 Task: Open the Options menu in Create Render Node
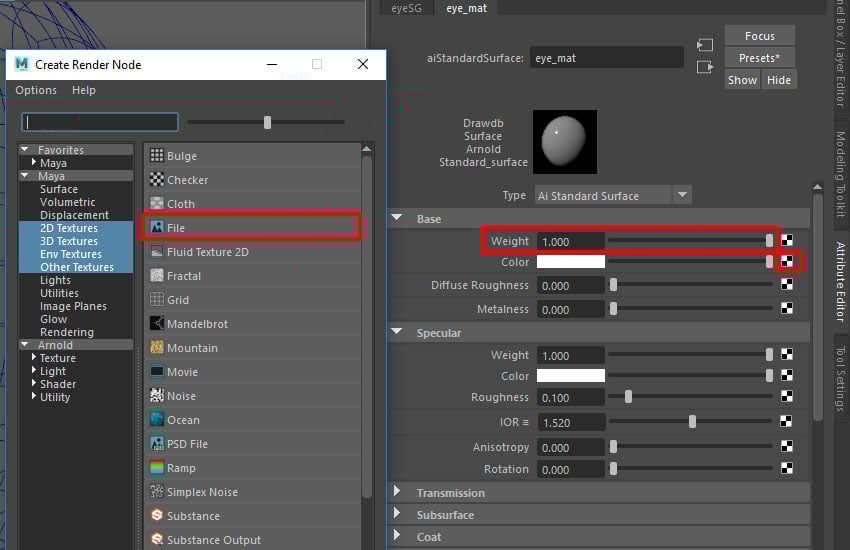tap(36, 90)
